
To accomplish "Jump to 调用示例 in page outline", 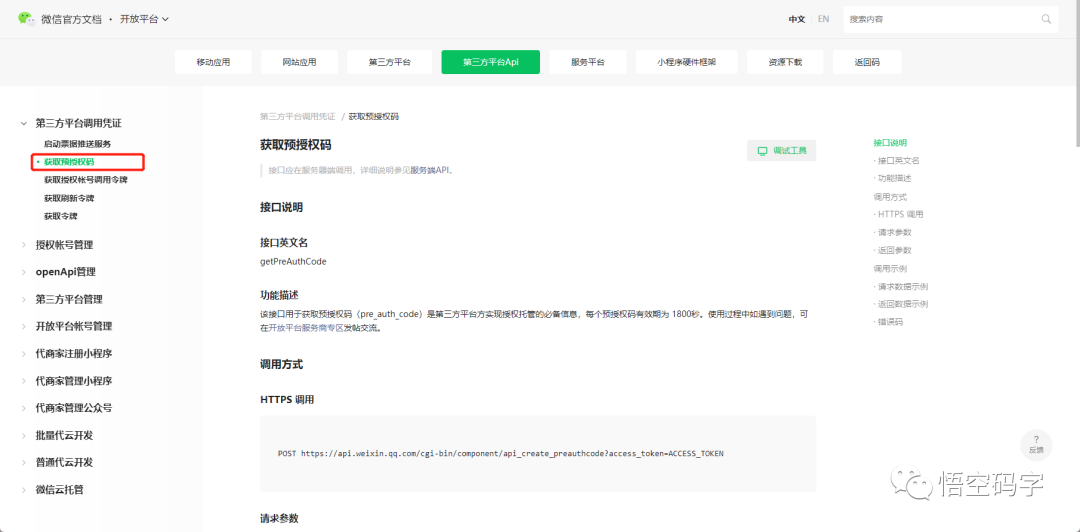I will pos(890,268).
